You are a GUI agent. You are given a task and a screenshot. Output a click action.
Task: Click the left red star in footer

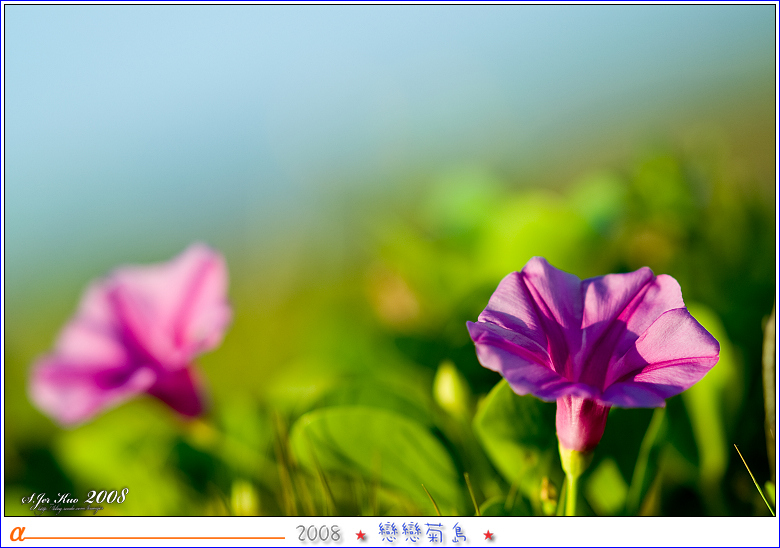pos(361,535)
